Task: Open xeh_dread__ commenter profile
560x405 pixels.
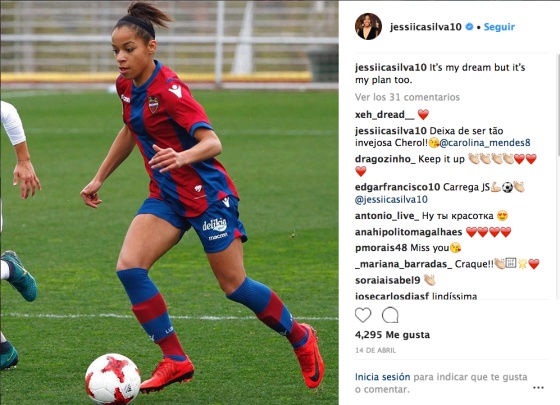Action: click(x=385, y=115)
